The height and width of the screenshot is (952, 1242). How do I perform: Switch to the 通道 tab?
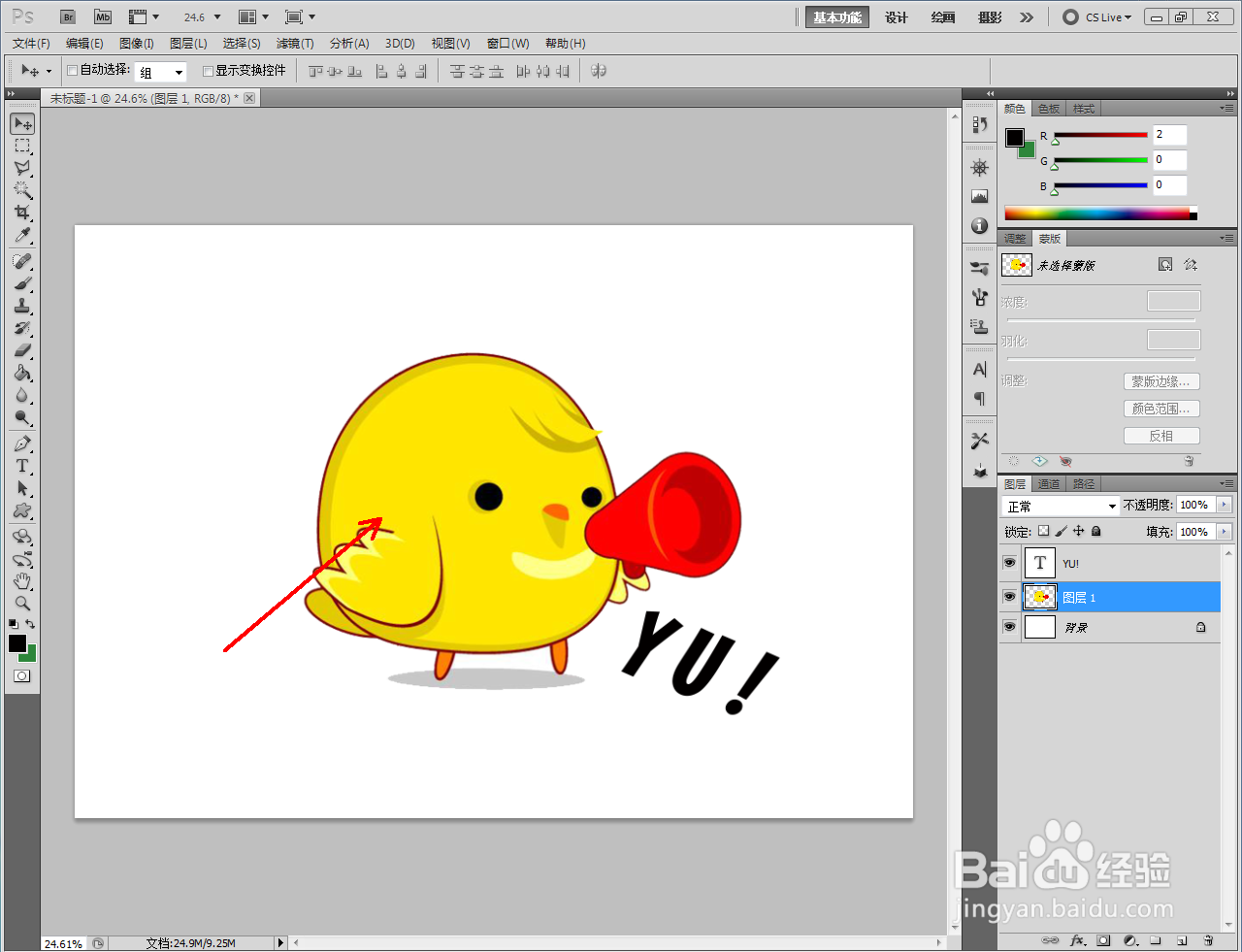(x=1049, y=484)
